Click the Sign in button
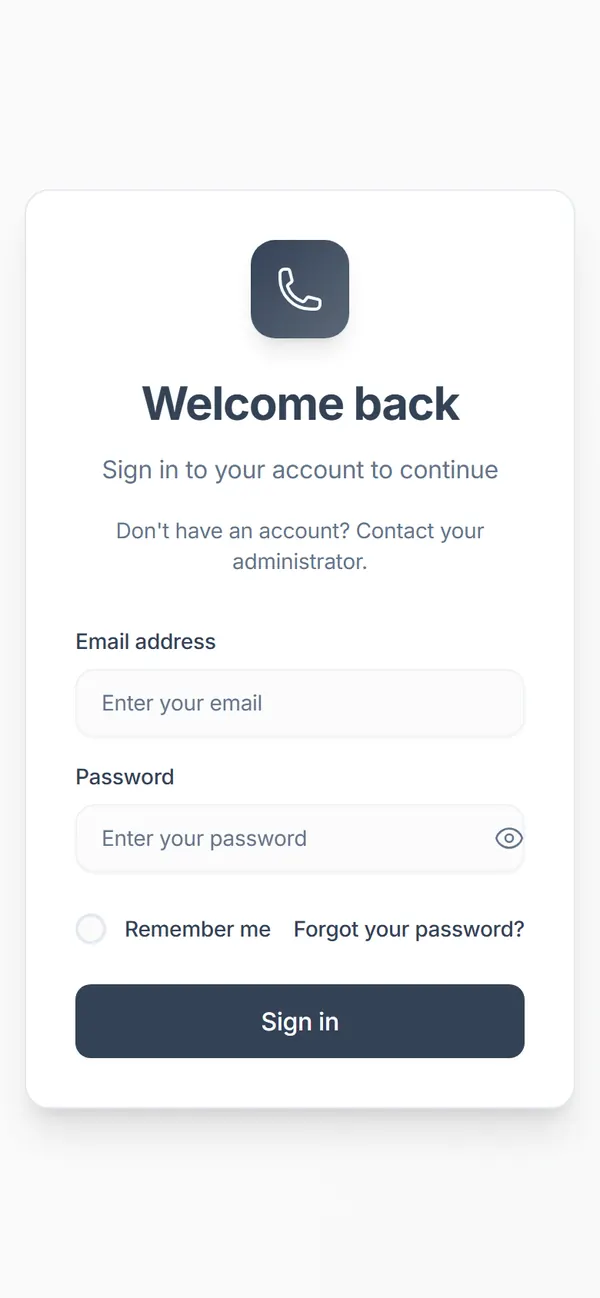Image resolution: width=600 pixels, height=1298 pixels. 300,1021
